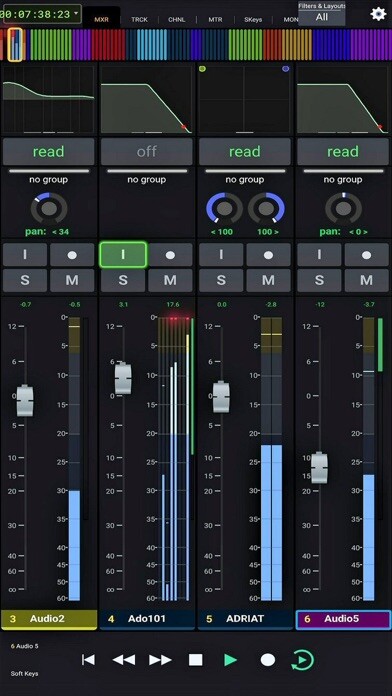Click the Audio2 volume fader handle
This screenshot has width=392, height=696.
click(25, 400)
